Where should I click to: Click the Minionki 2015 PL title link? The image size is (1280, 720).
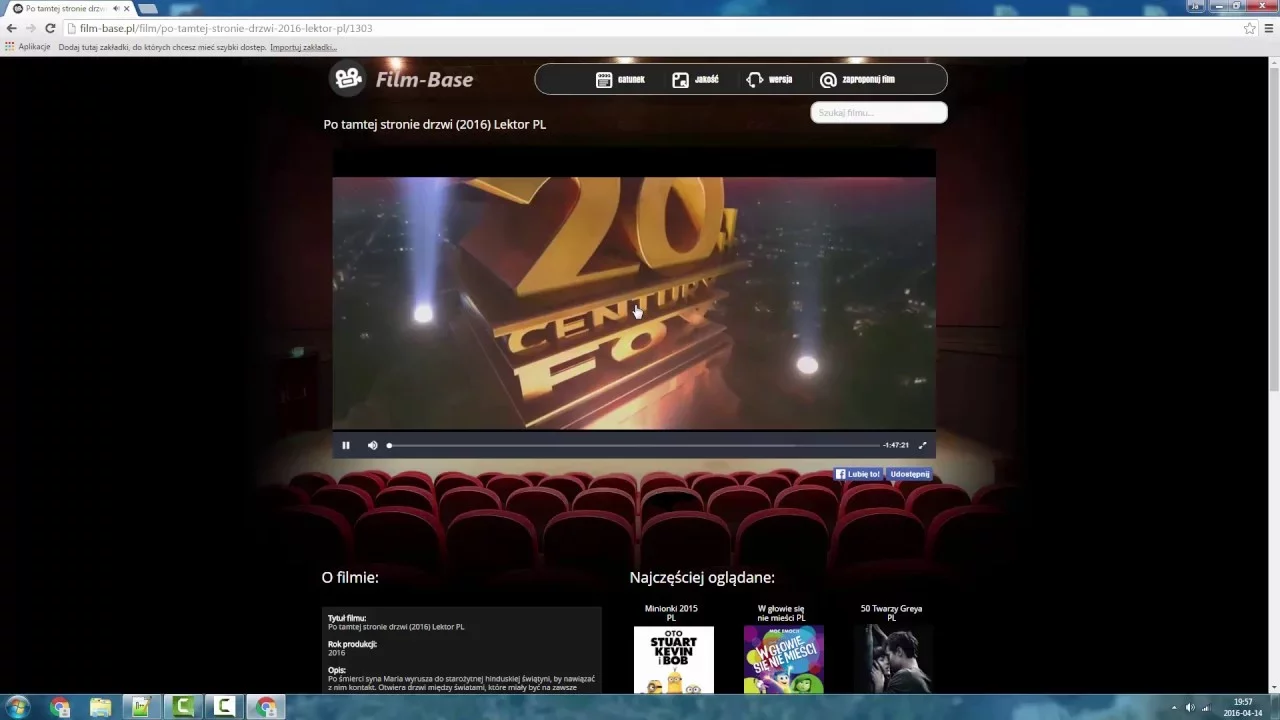671,613
